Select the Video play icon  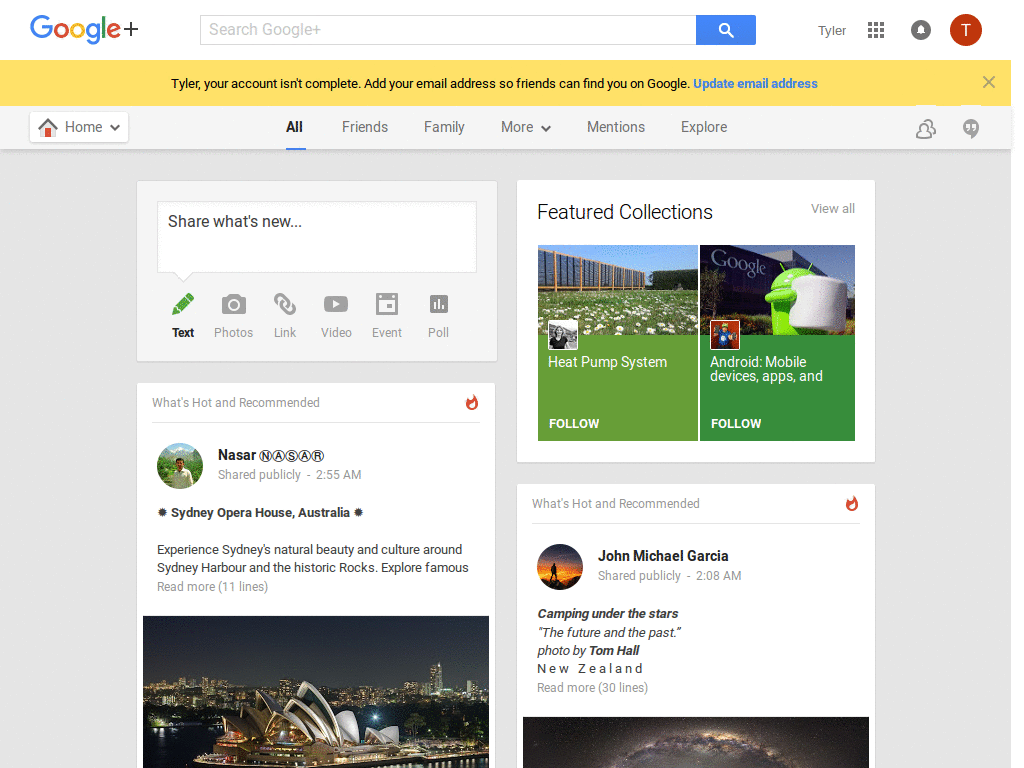336,304
